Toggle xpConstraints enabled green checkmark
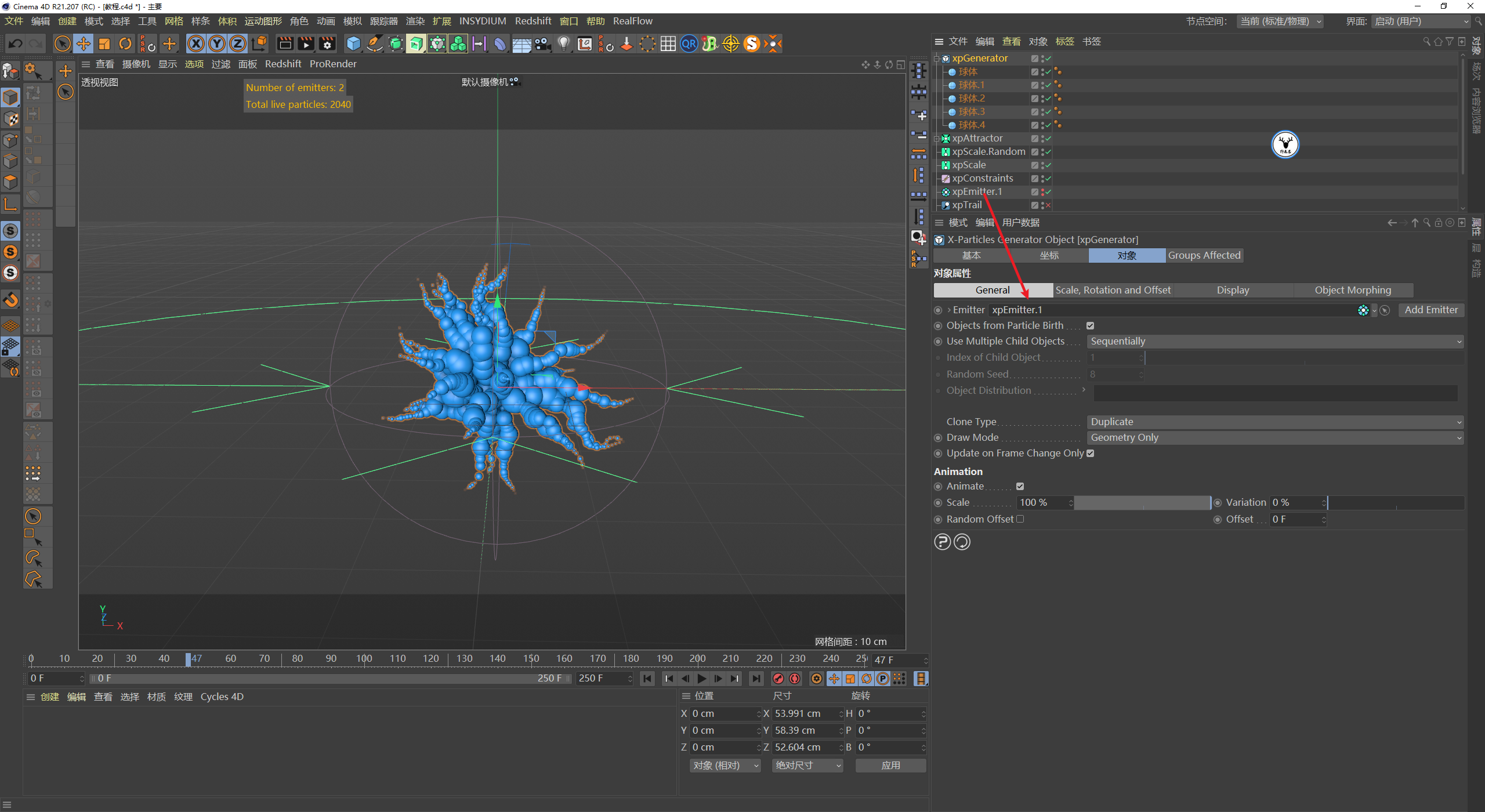1485x812 pixels. (1048, 179)
